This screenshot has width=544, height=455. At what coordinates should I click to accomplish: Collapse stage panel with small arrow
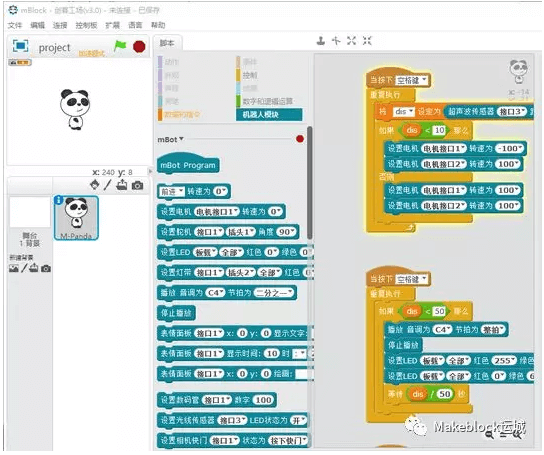pos(150,171)
